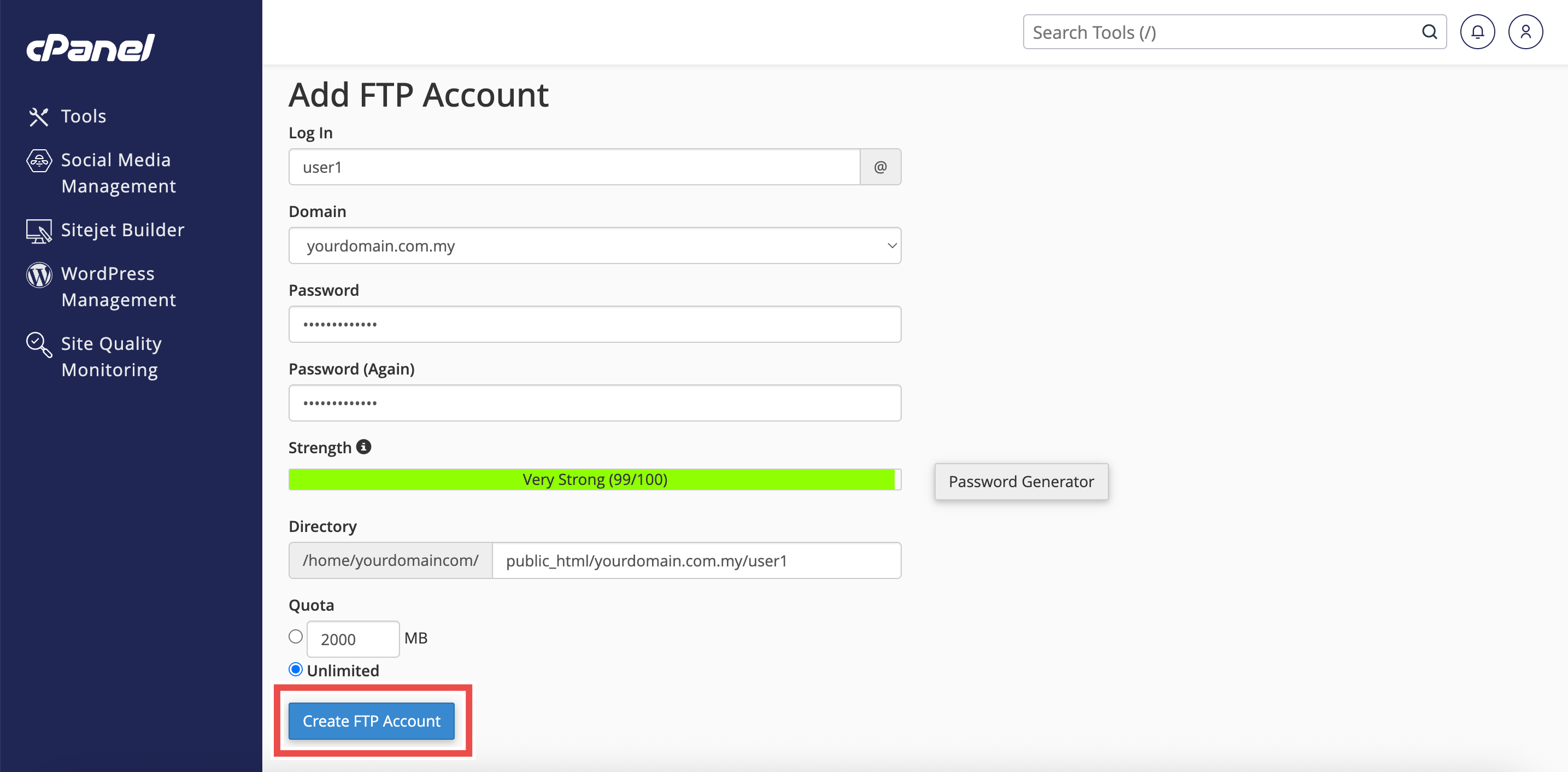
Task: Click the Very Strong strength bar
Action: [595, 479]
